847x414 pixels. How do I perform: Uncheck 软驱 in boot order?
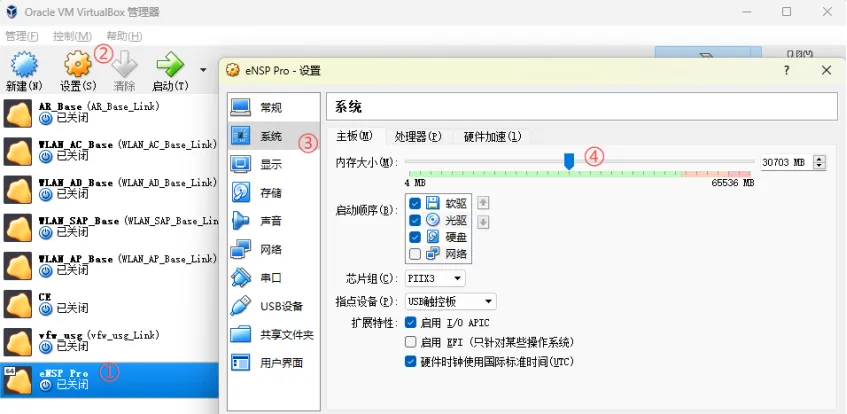tap(415, 204)
